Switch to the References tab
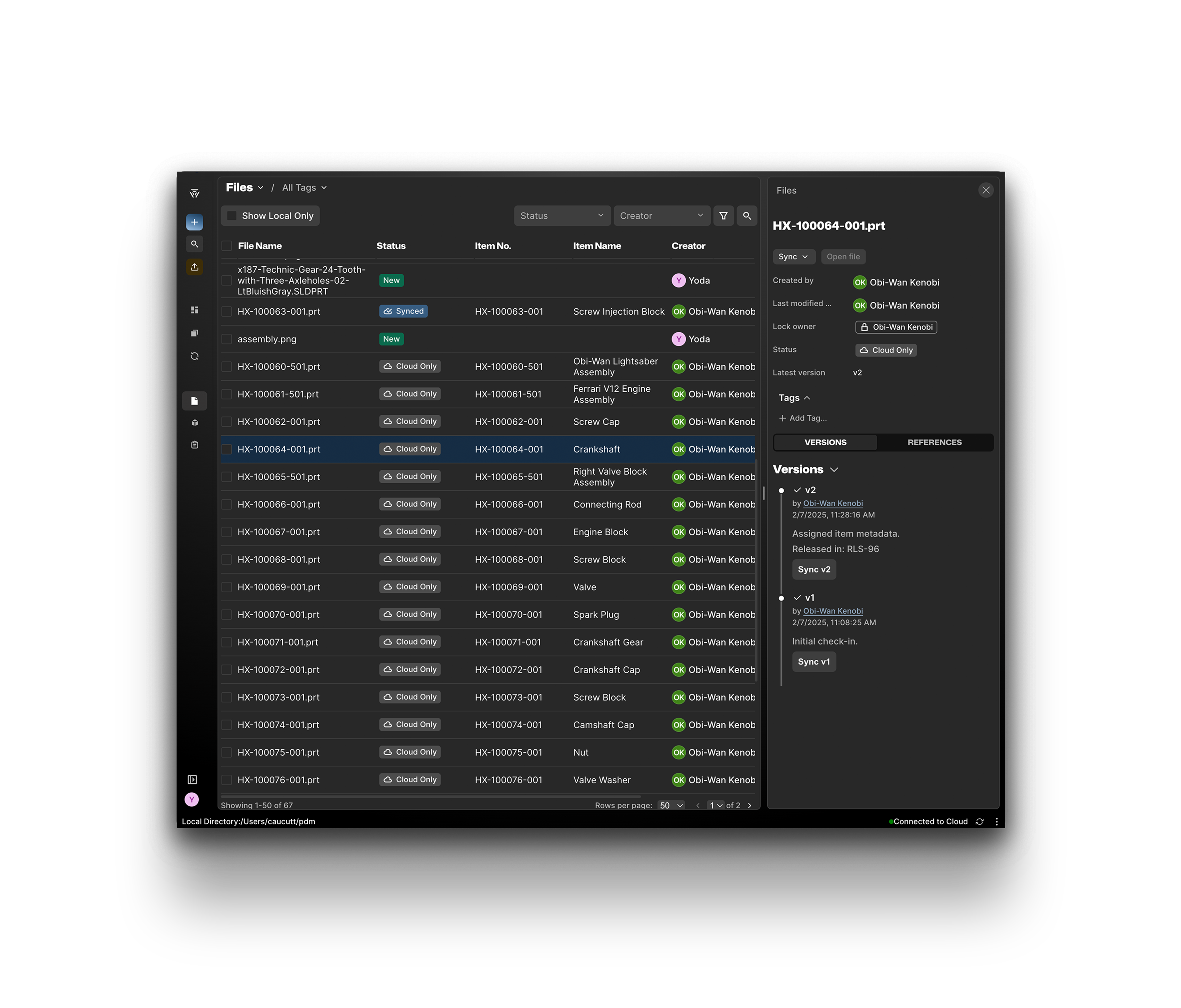 tap(934, 442)
